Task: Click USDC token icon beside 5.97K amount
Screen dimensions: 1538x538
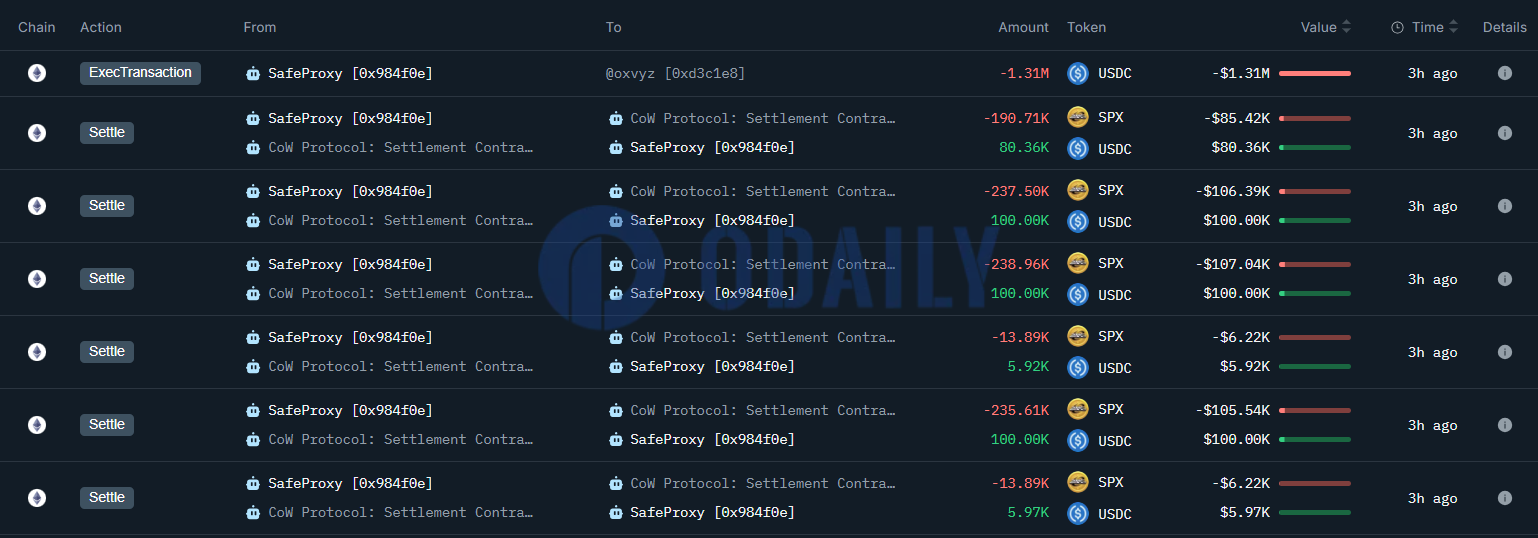Action: coord(1078,513)
